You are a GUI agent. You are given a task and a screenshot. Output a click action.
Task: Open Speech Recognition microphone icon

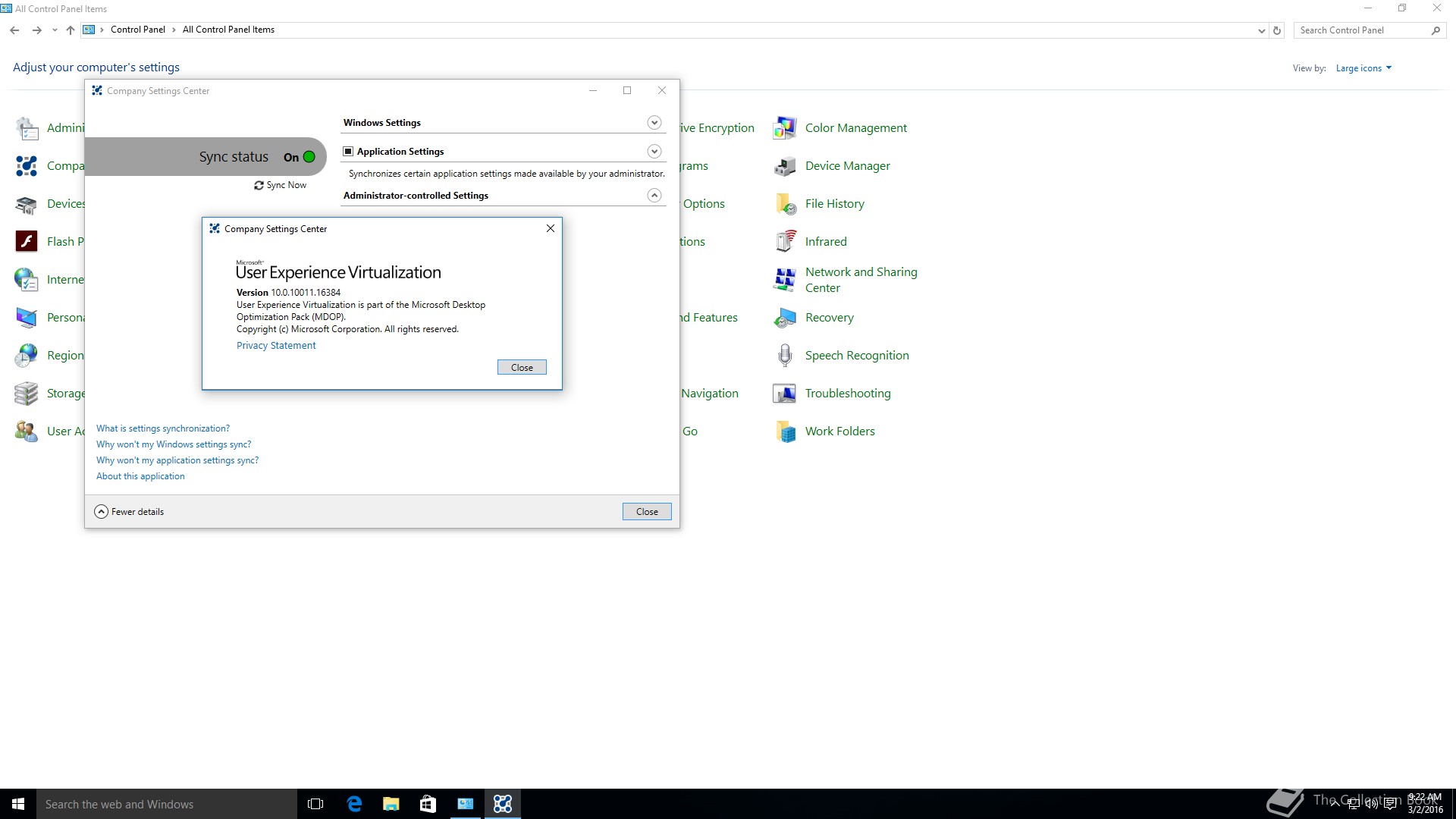tap(785, 356)
